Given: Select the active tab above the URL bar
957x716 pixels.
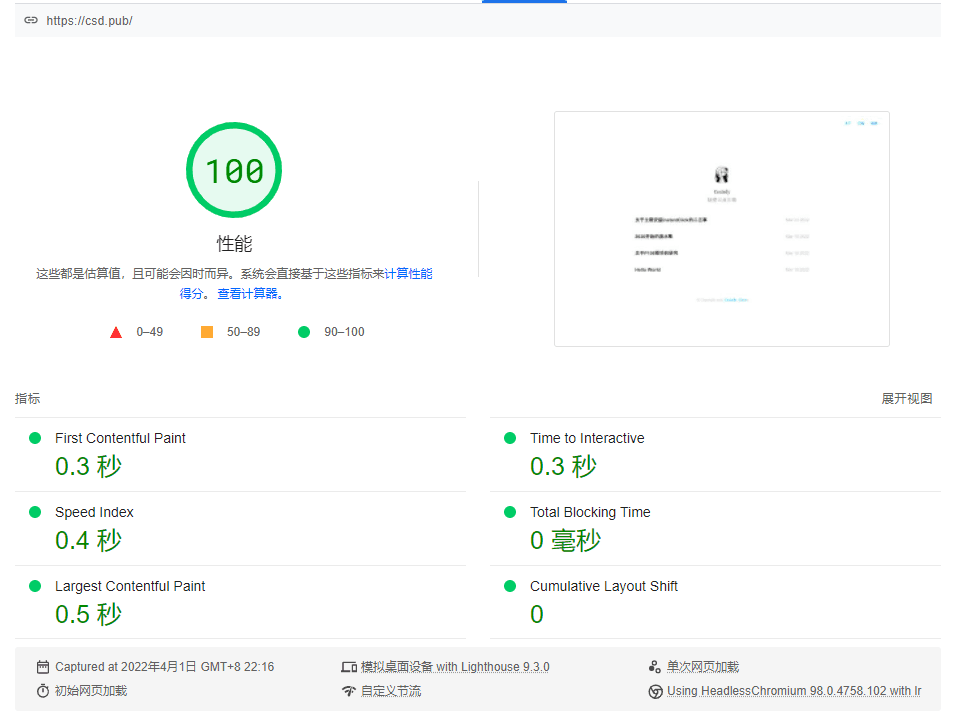Looking at the screenshot, I should [x=524, y=3].
